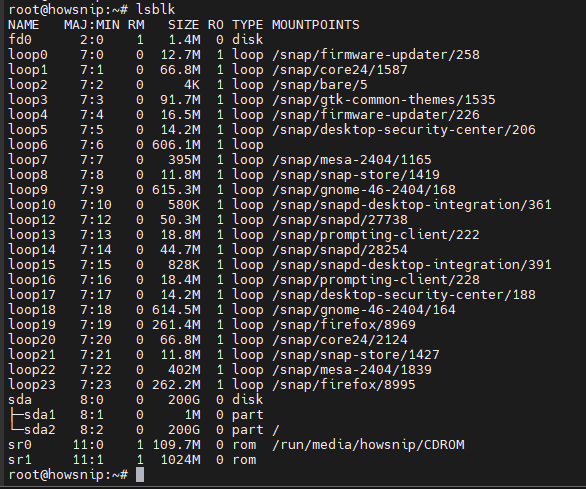The height and width of the screenshot is (489, 586).
Task: Select the /run/media/howsnip/CDROM path
Action: pos(368,445)
